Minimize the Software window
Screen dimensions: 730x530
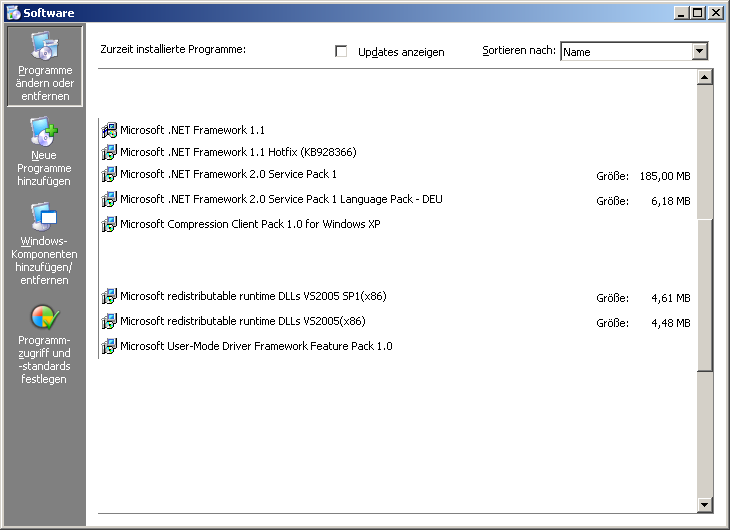tap(682, 13)
